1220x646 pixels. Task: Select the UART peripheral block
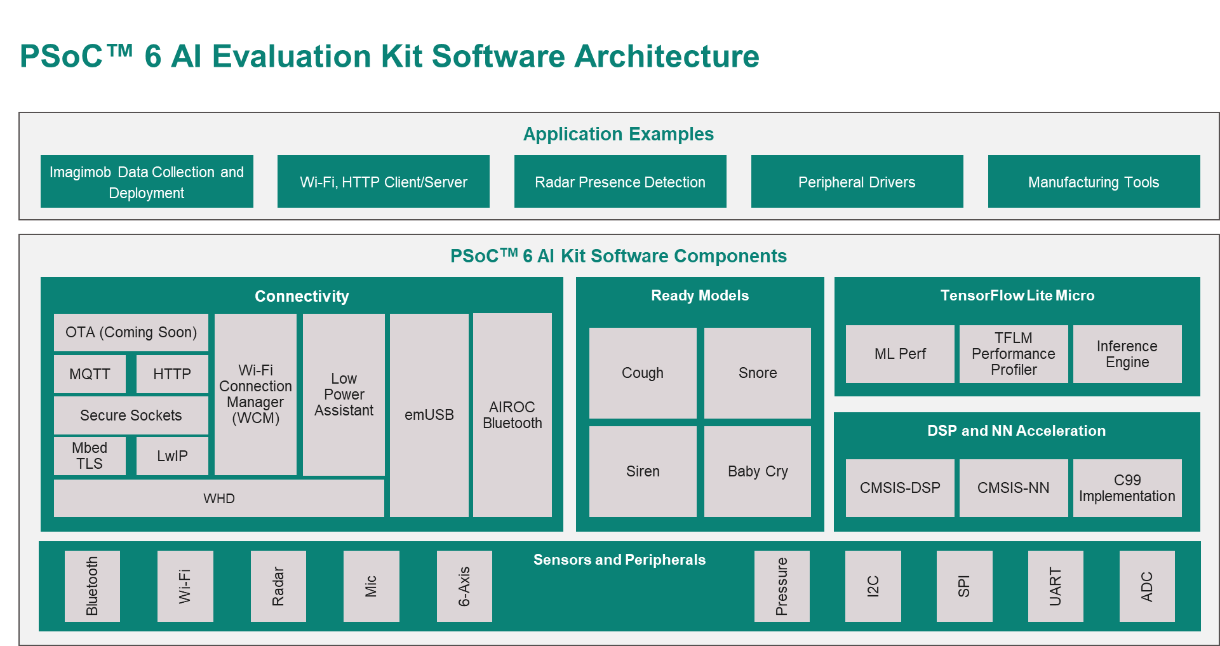[1055, 585]
